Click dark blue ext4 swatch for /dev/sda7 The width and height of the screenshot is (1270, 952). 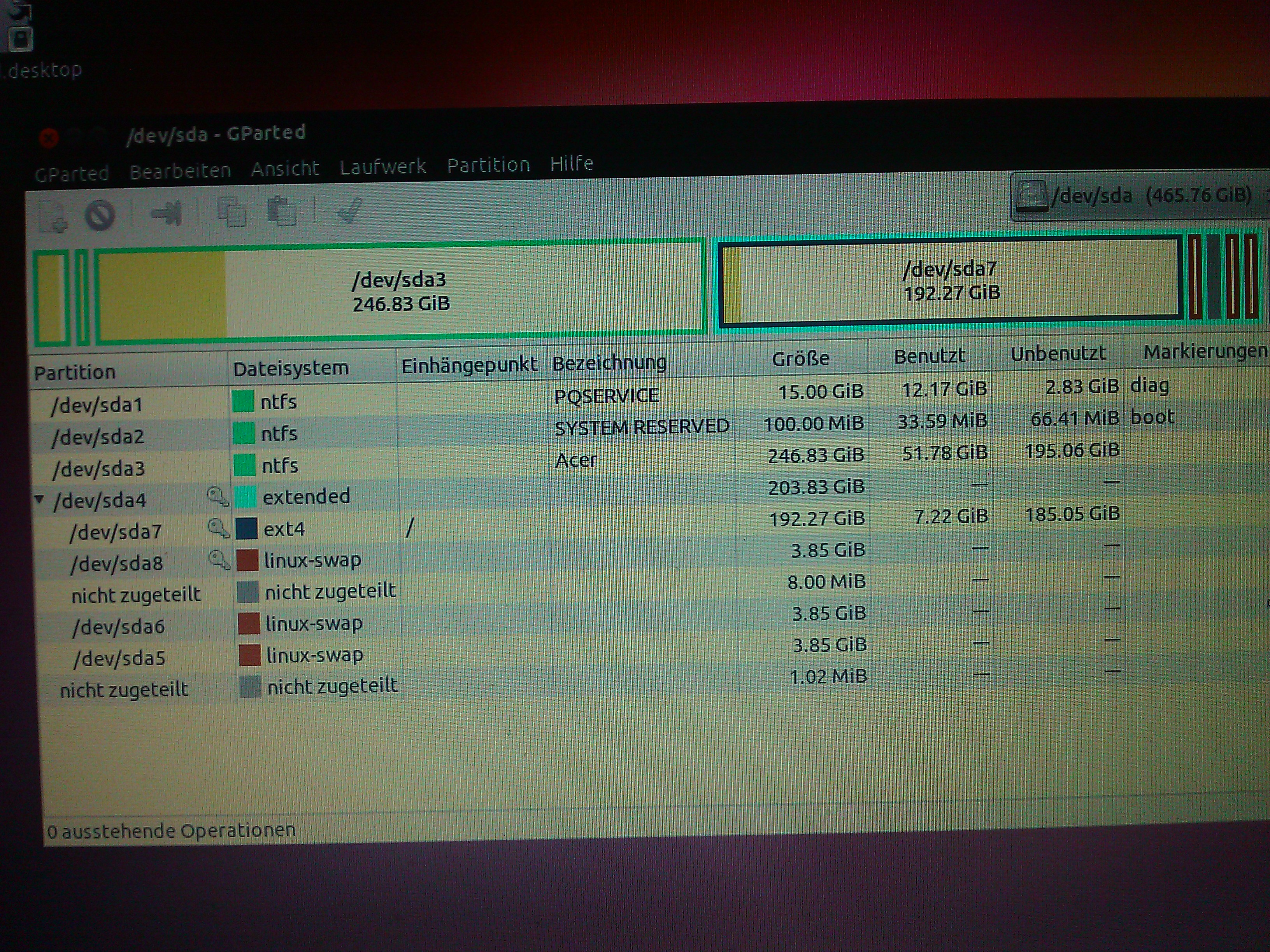[246, 528]
